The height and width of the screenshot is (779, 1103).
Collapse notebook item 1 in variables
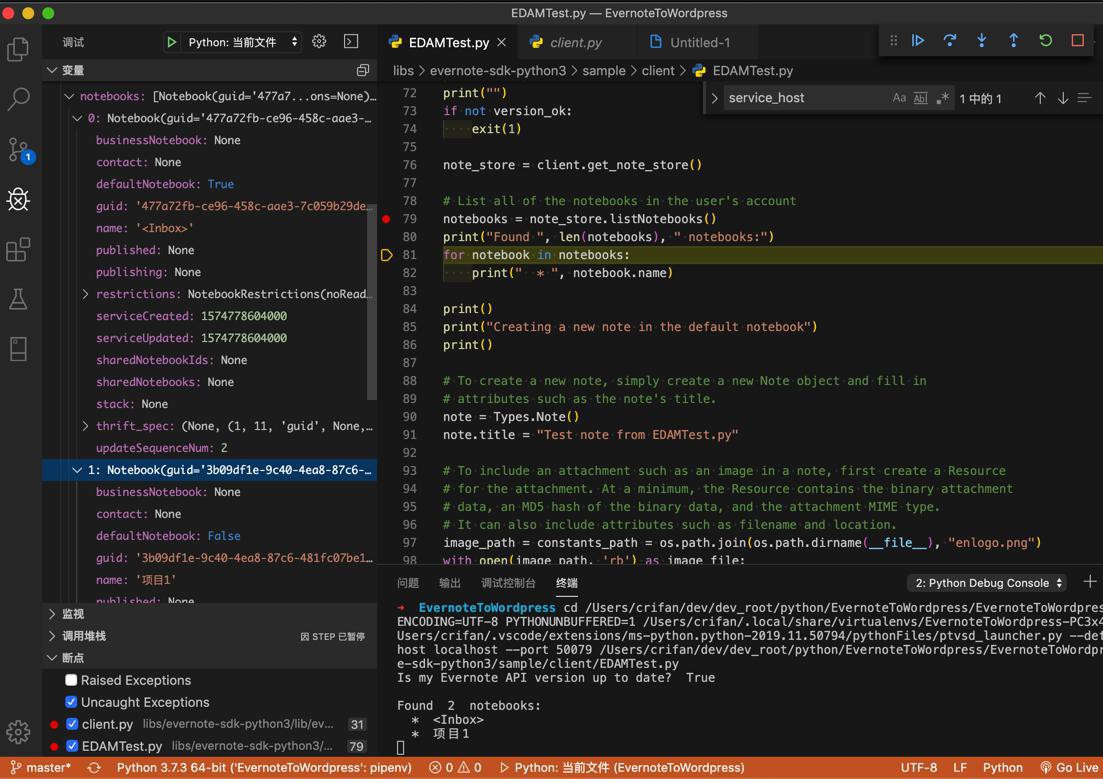pyautogui.click(x=77, y=470)
